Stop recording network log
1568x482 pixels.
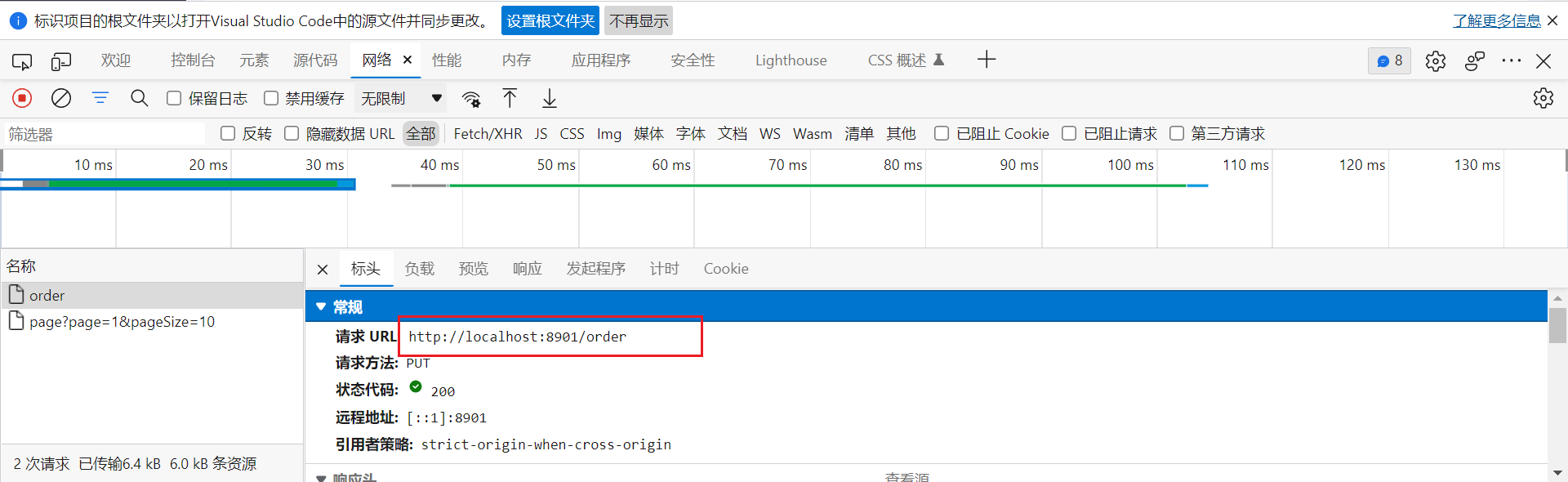[22, 98]
